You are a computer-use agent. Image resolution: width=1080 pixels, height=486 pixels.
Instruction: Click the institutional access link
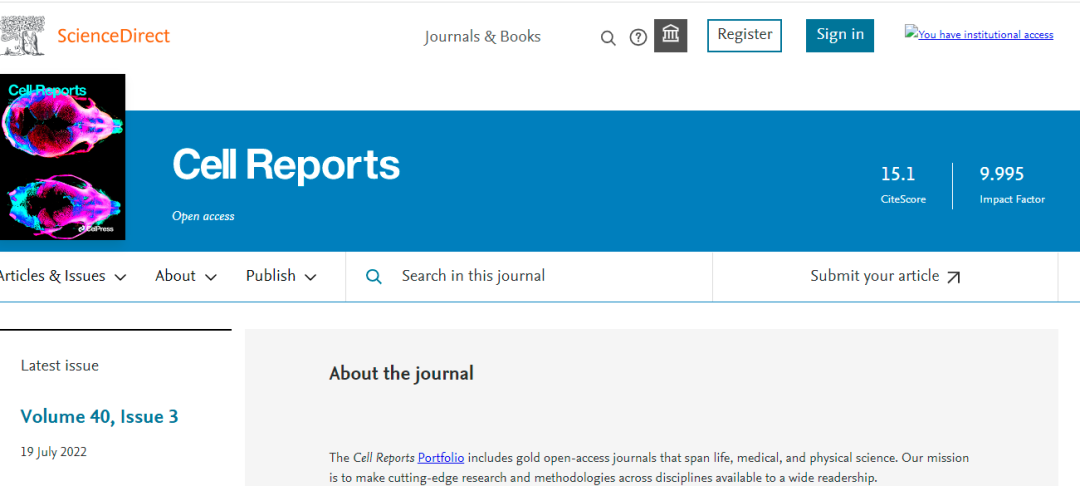[979, 34]
